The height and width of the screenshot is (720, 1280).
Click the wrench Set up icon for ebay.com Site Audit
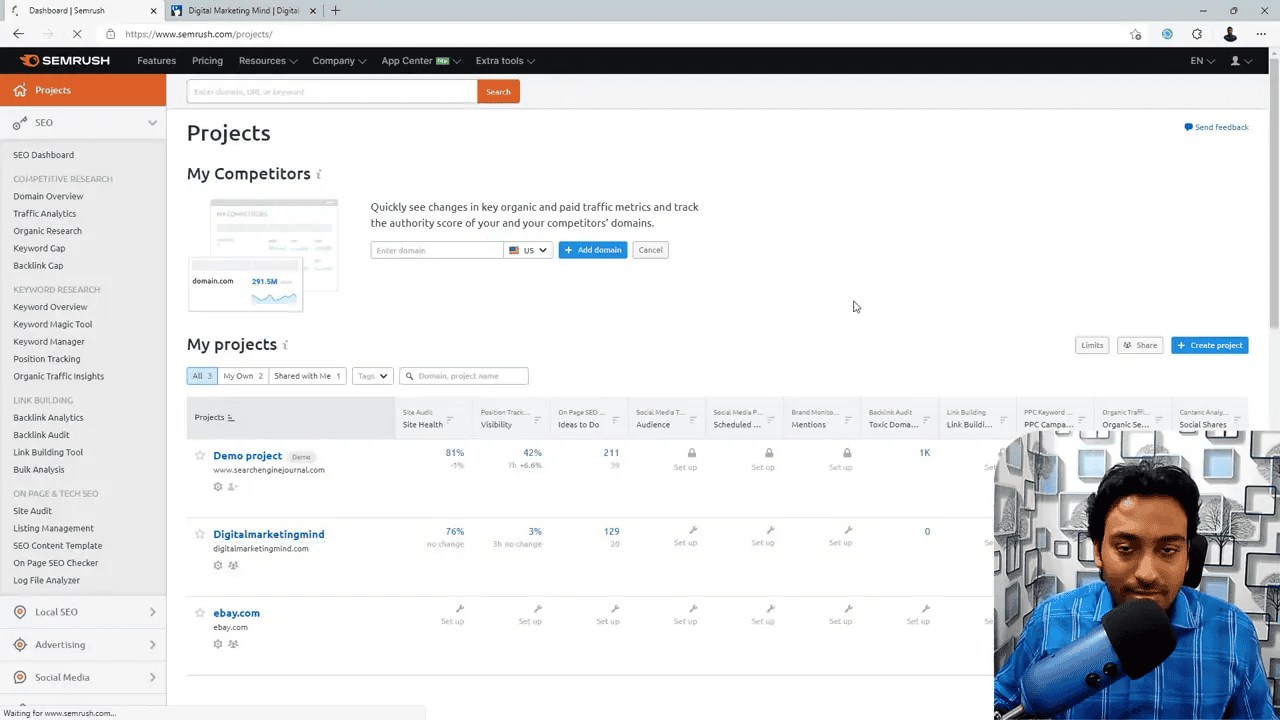[459, 607]
